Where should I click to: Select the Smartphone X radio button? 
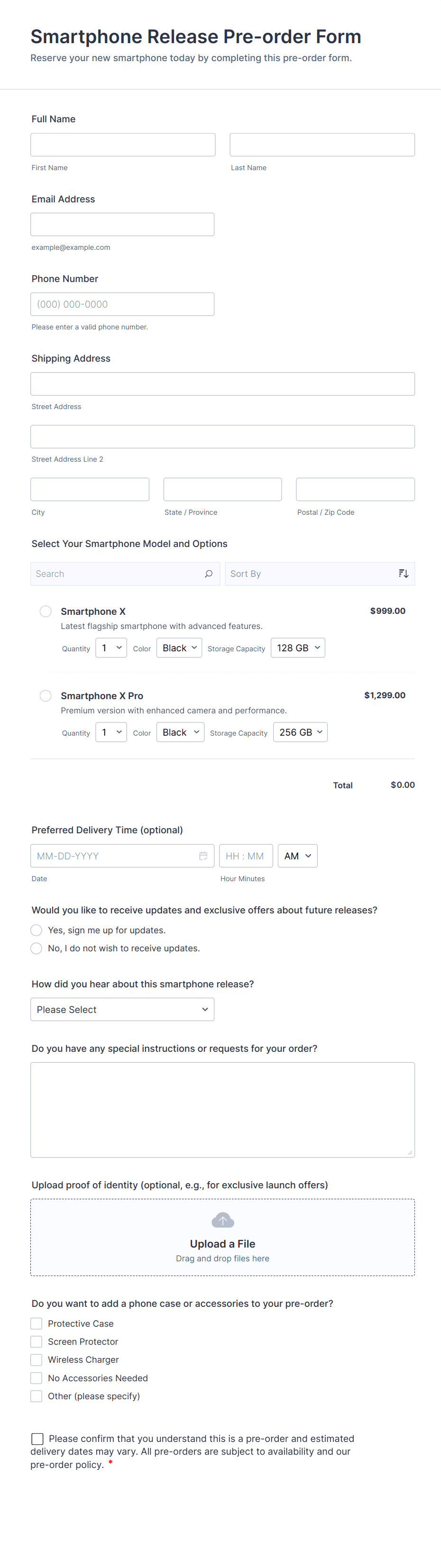(46, 611)
